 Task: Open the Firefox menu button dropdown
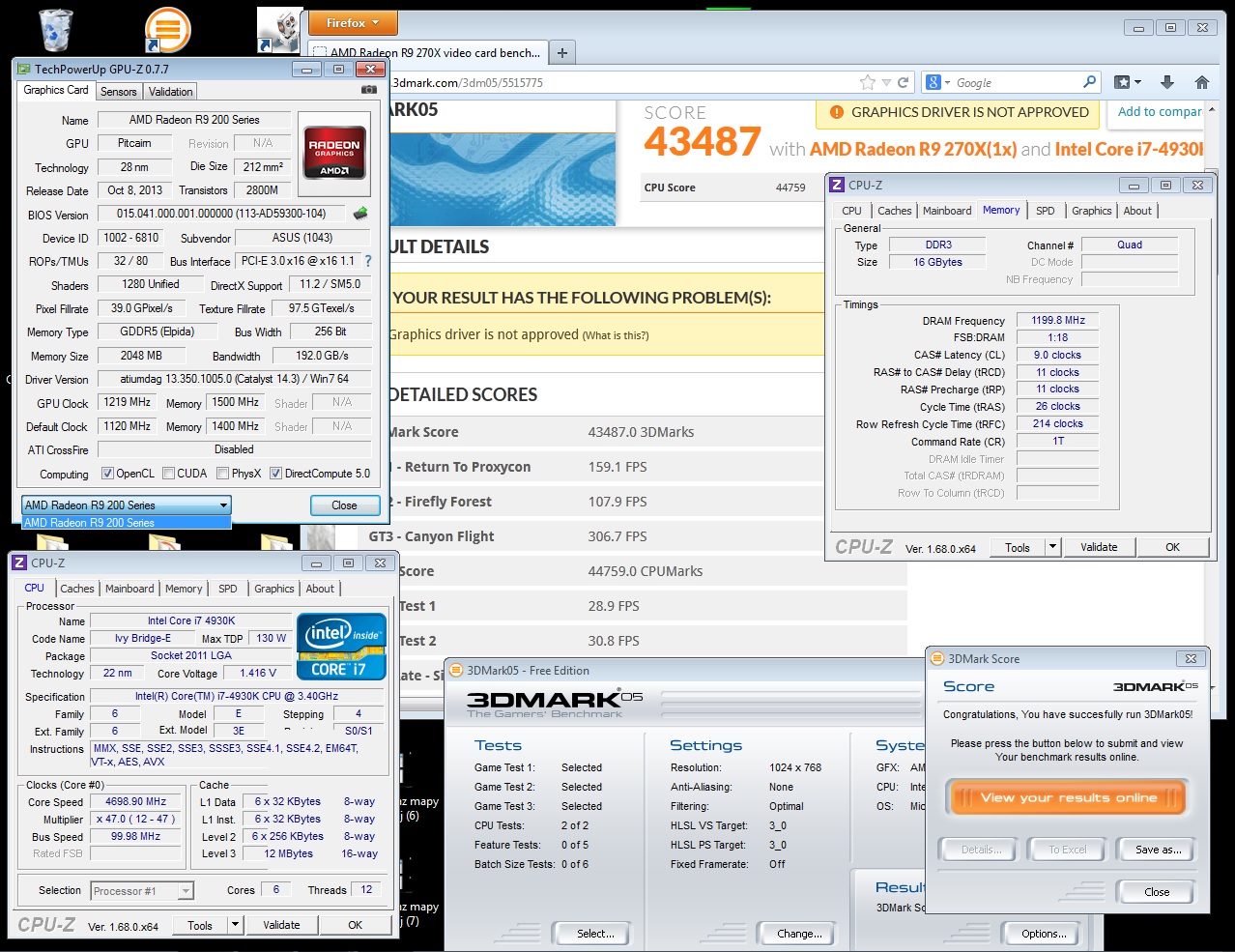[352, 23]
